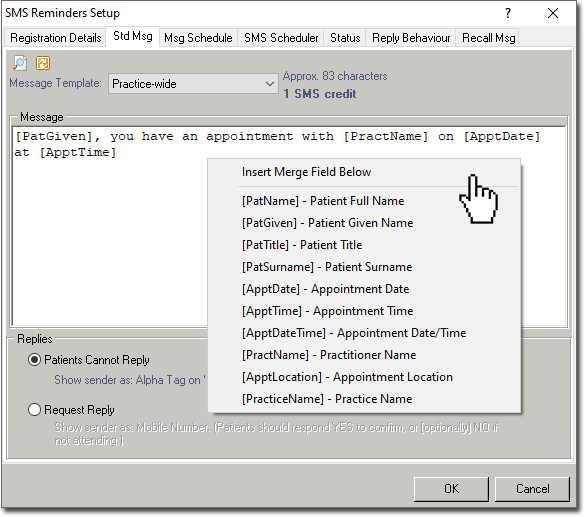Image resolution: width=585 pixels, height=517 pixels.
Task: Go to SMS Scheduler tab
Action: click(281, 38)
